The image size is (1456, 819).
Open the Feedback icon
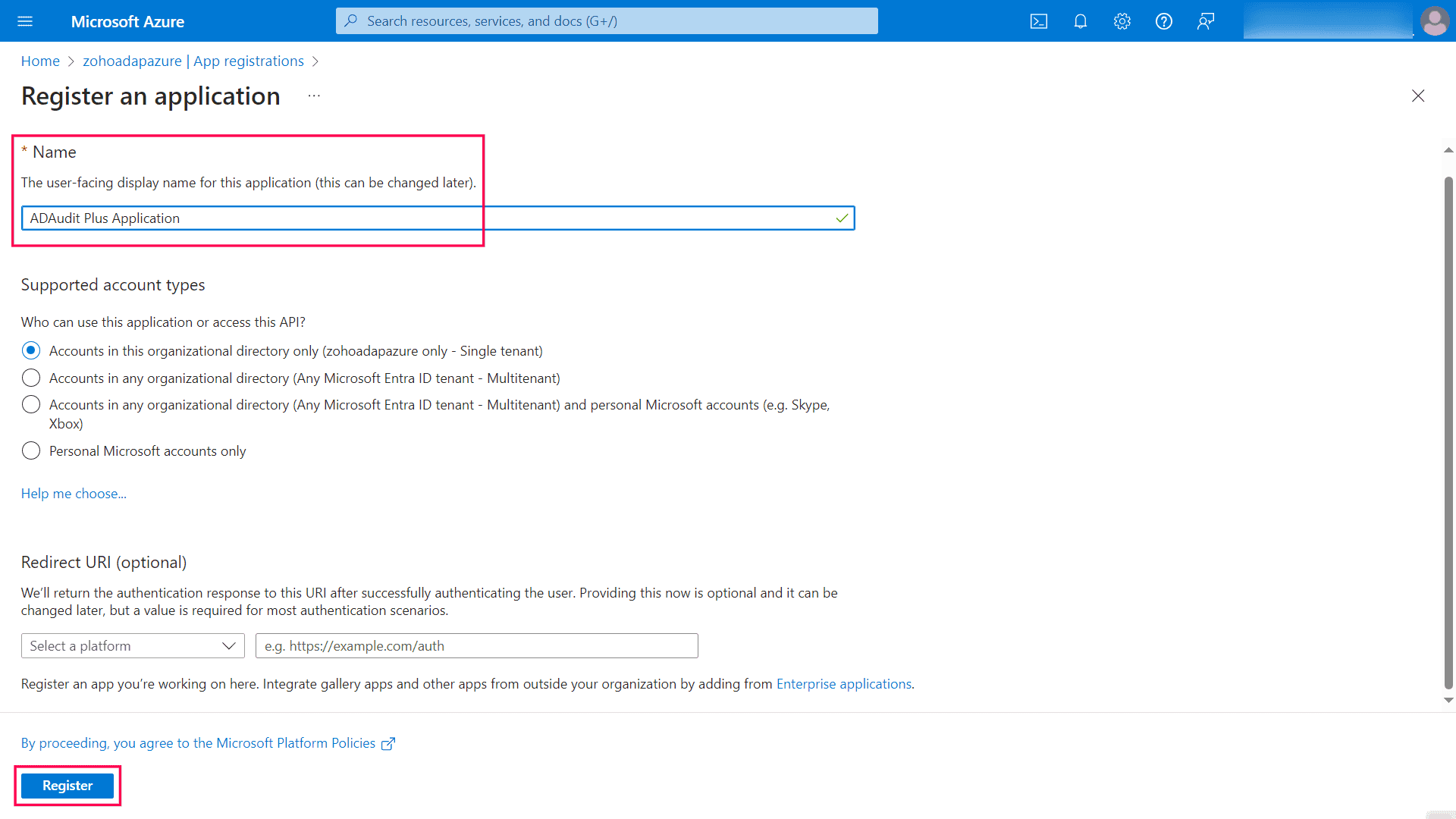[x=1205, y=20]
